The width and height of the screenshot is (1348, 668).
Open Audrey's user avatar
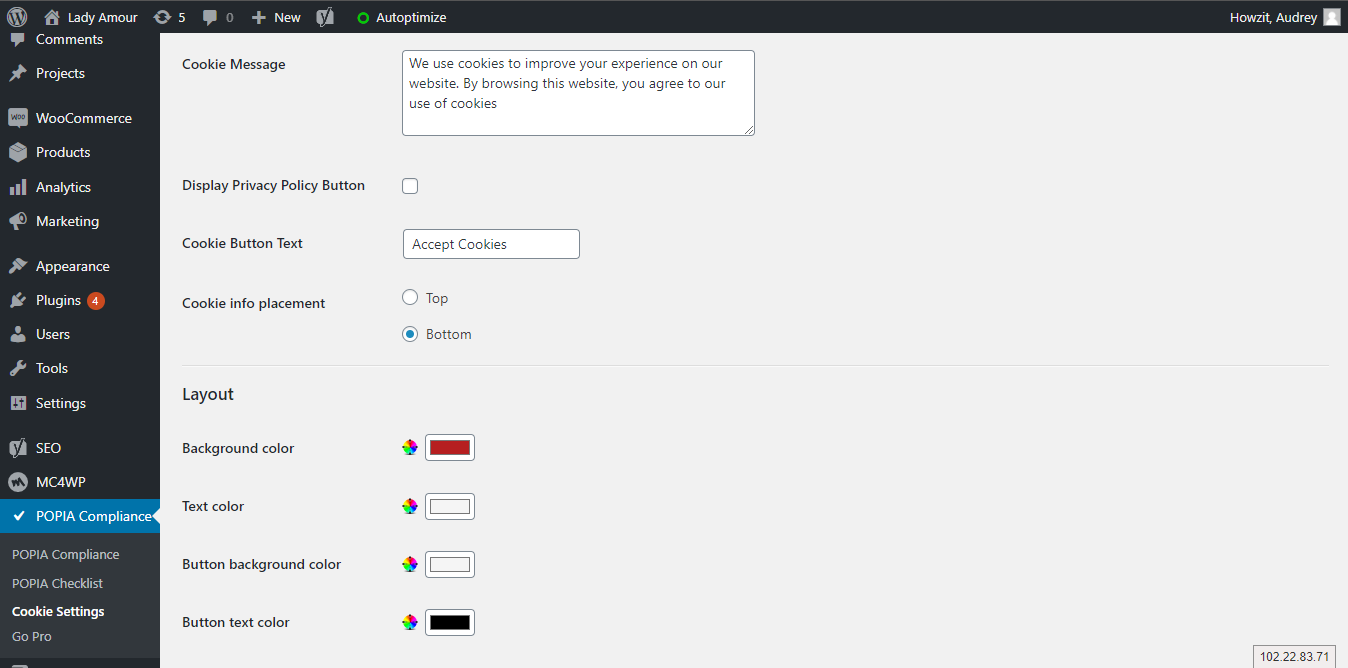tap(1331, 17)
